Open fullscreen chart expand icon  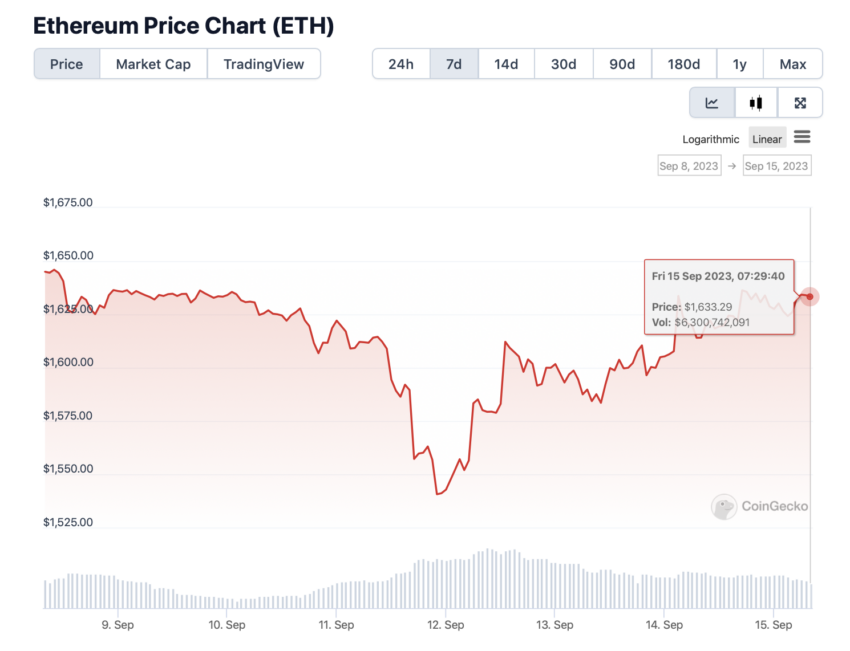coord(800,102)
